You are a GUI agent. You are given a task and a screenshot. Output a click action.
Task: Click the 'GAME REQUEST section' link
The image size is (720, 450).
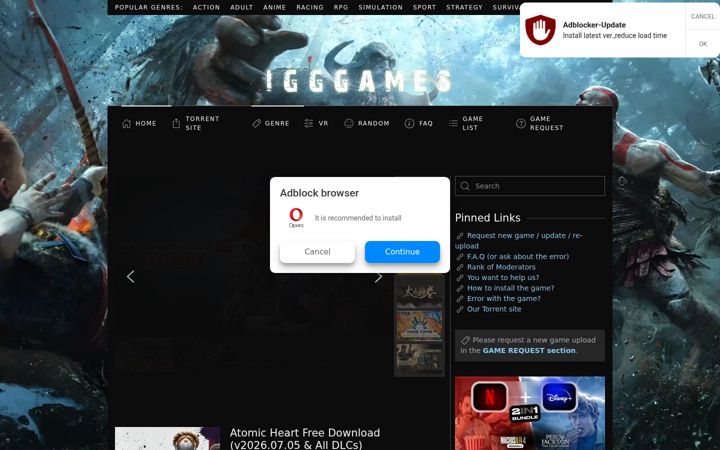click(x=529, y=351)
